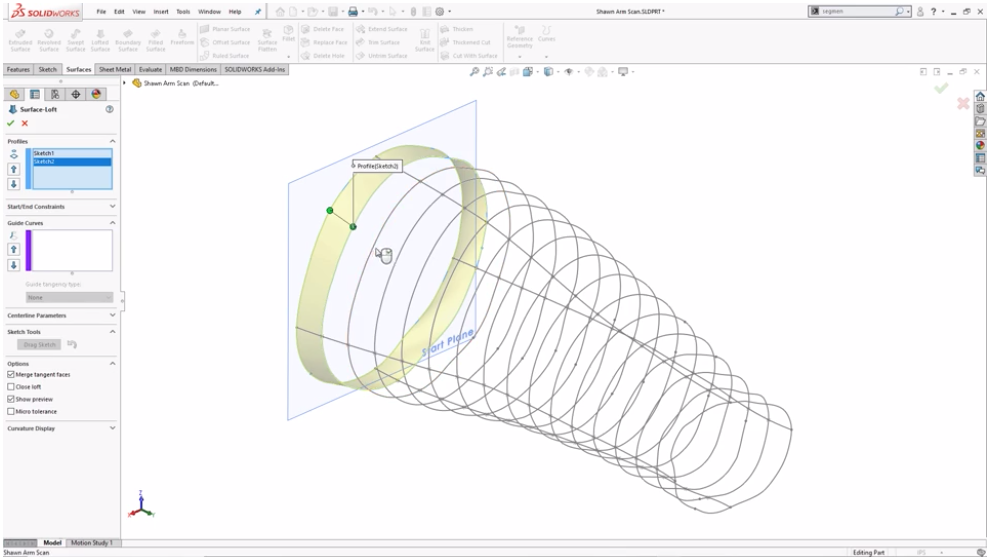The image size is (987, 557).
Task: Enable Micro tolerance checkbox
Action: [x=11, y=411]
